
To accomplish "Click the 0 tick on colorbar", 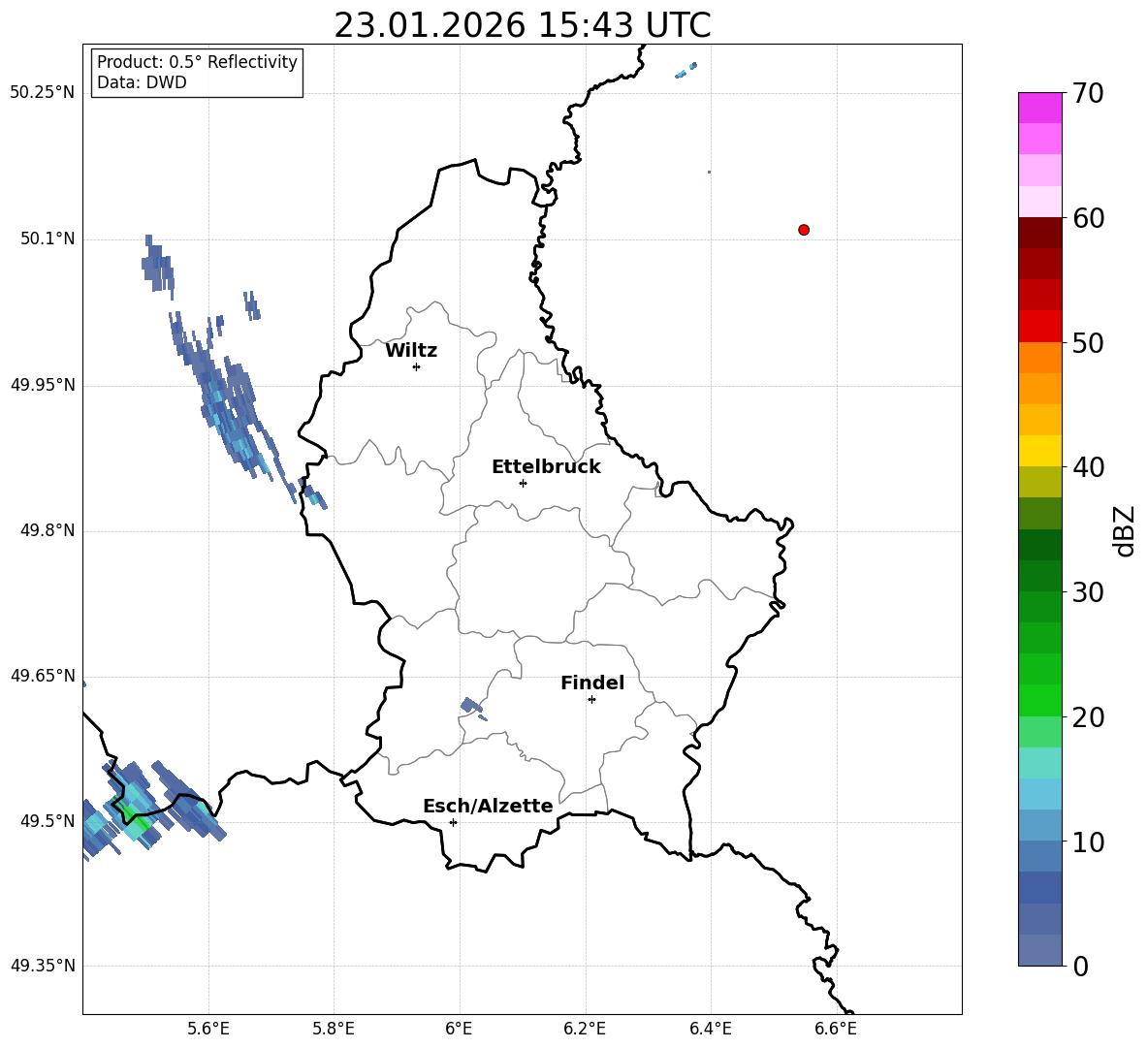I will [1081, 966].
